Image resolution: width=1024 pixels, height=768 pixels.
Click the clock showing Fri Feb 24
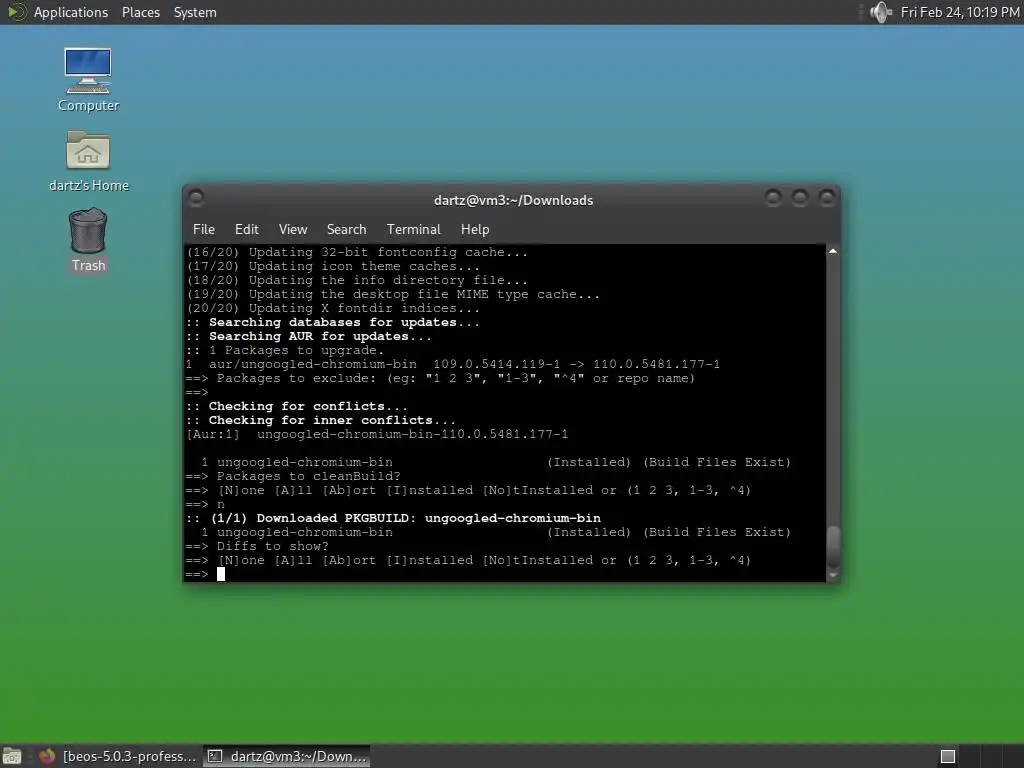click(x=959, y=12)
